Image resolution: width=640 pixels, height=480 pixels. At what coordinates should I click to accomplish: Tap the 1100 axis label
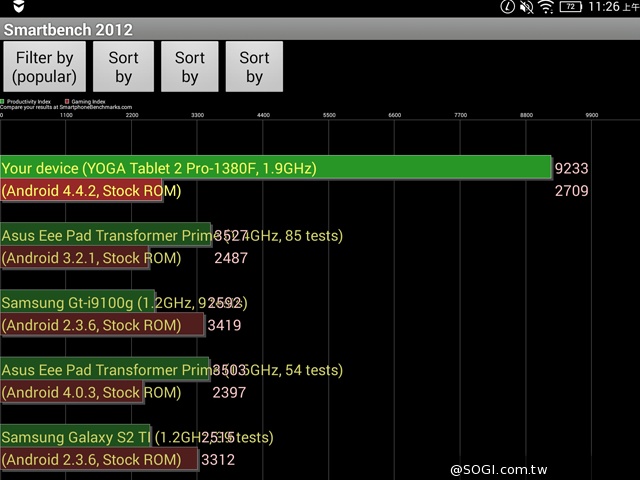(x=66, y=115)
